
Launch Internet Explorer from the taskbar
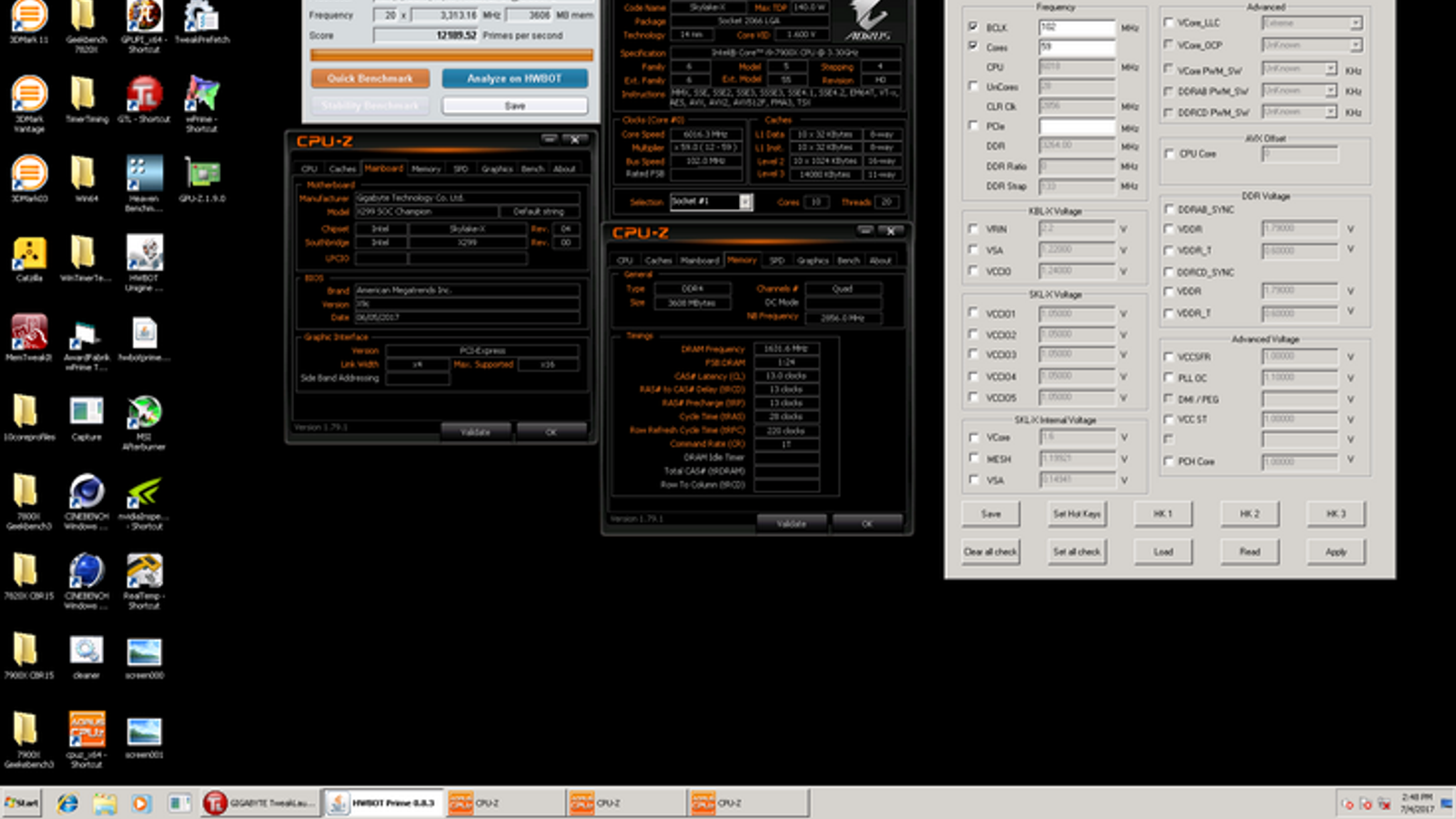coord(67,804)
